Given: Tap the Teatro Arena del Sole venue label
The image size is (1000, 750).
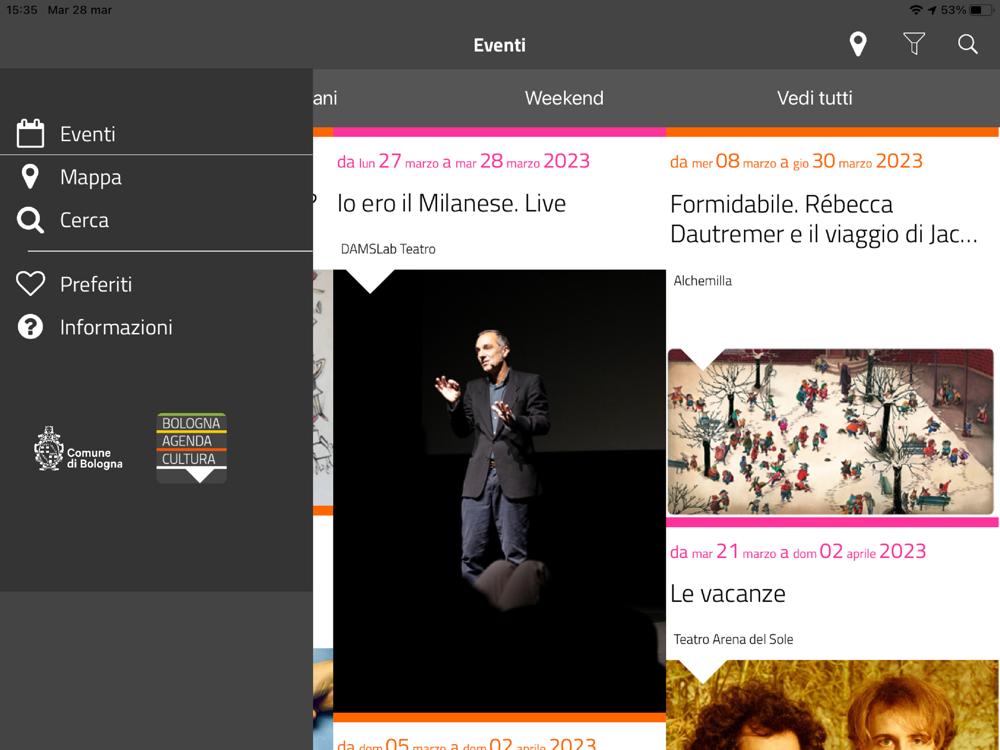Looking at the screenshot, I should pyautogui.click(x=733, y=639).
